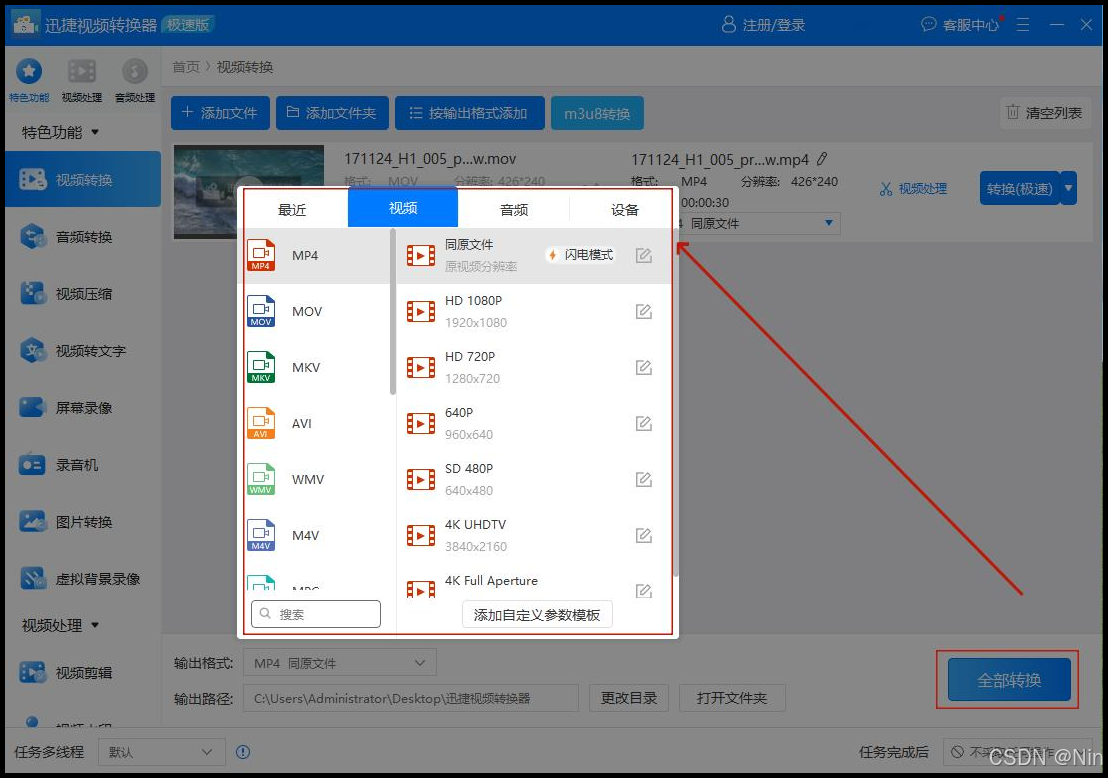This screenshot has width=1108, height=778.
Task: Click the 添加文件 button
Action: [x=220, y=113]
